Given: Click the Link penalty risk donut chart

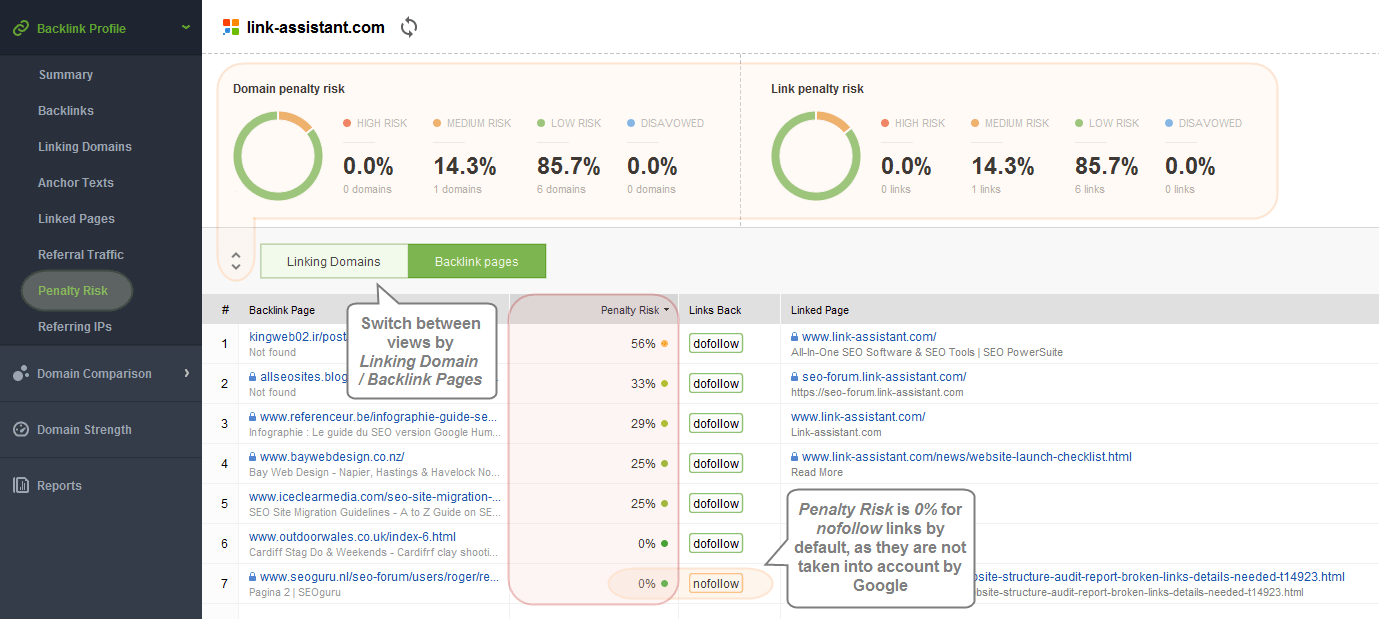Looking at the screenshot, I should pos(816,155).
